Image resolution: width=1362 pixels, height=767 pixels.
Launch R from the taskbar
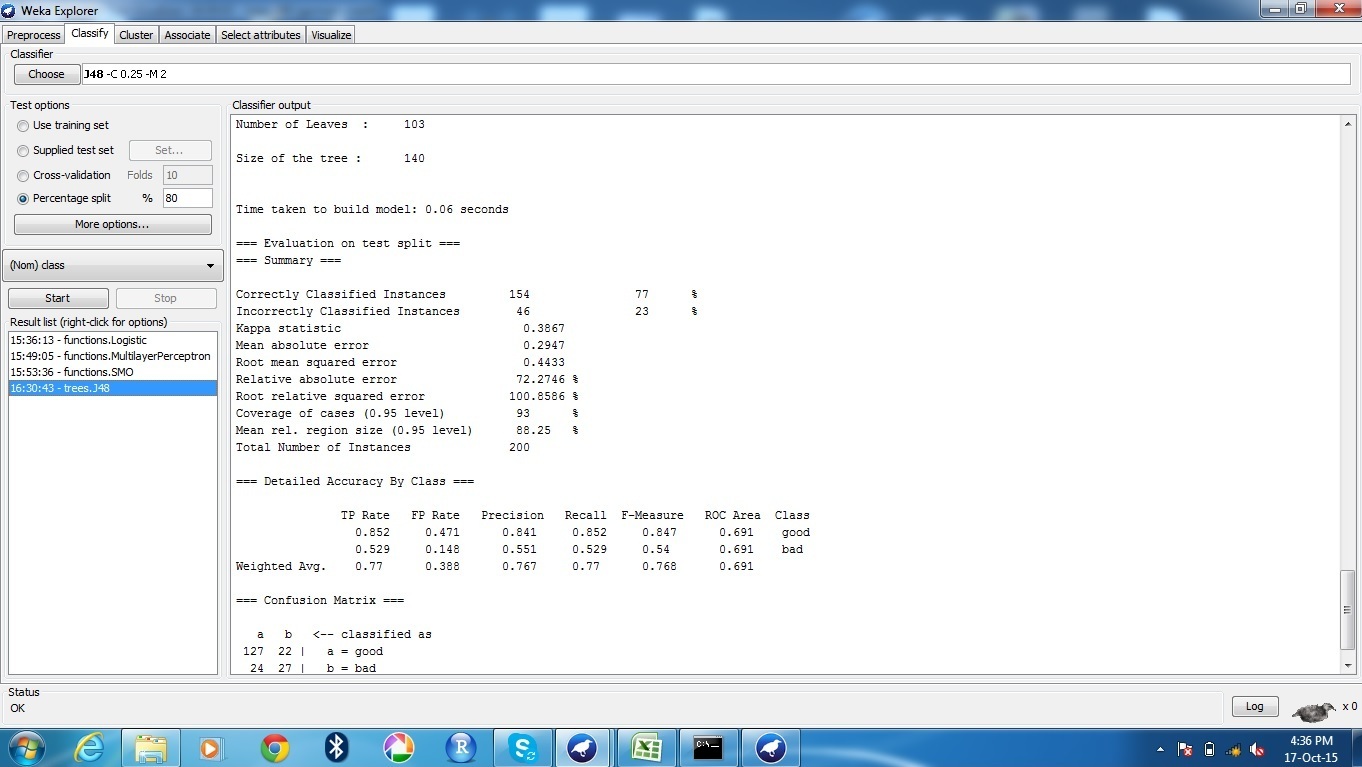click(461, 746)
